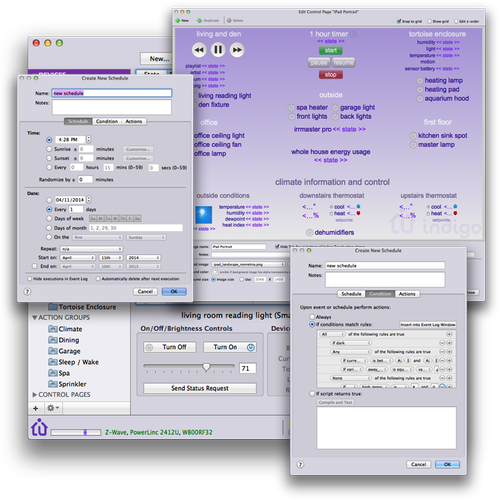Switch to Actions tab in left schedule dialog

click(x=134, y=121)
